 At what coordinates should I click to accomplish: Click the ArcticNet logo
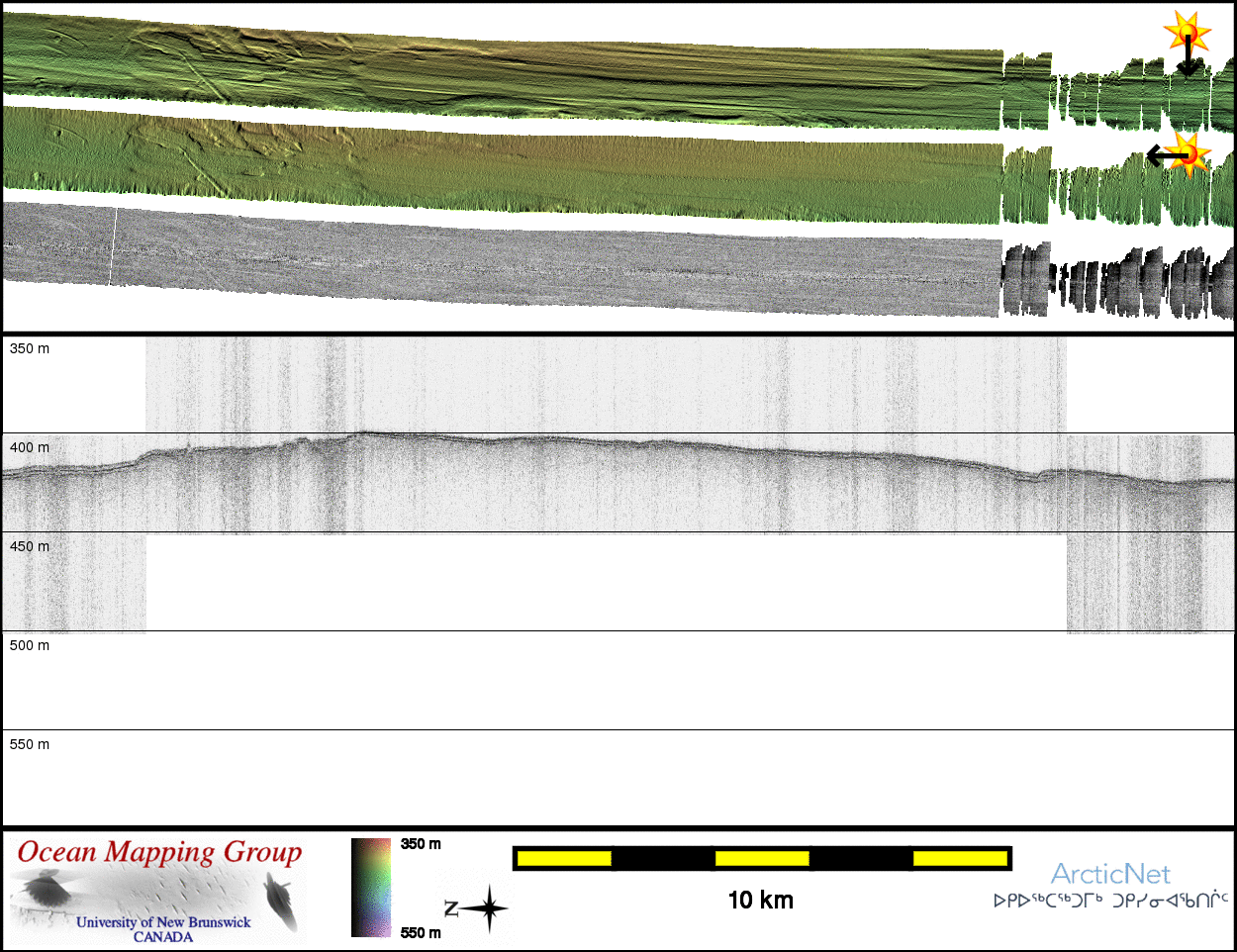click(1110, 874)
